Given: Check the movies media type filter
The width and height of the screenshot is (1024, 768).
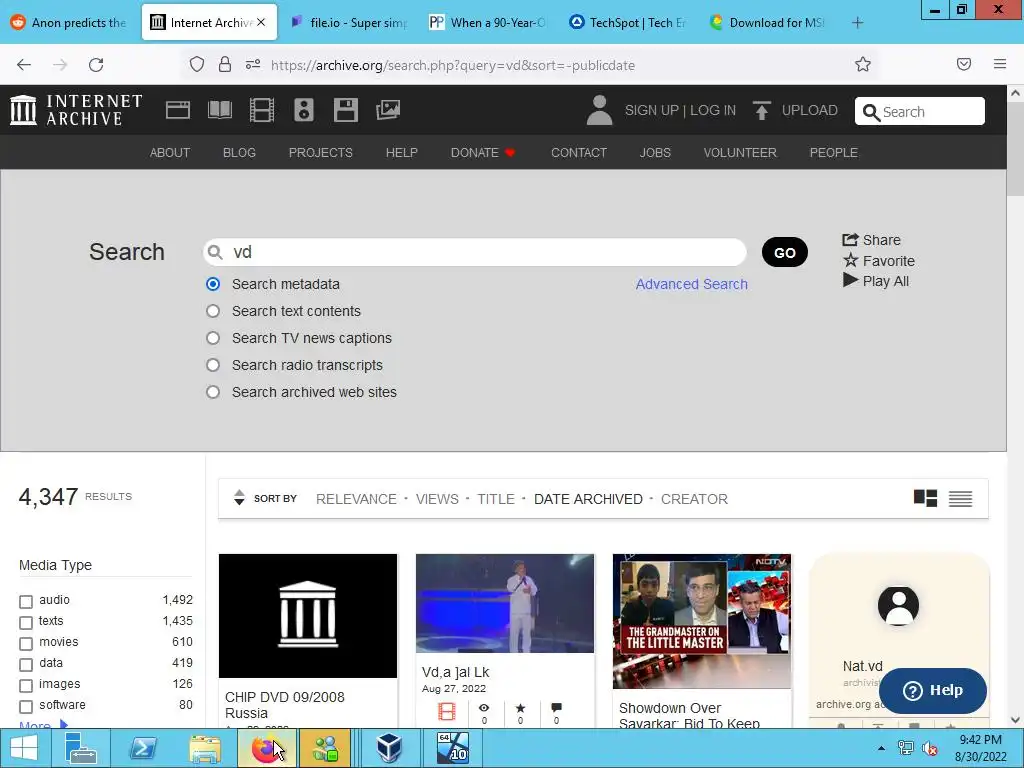Looking at the screenshot, I should coord(26,643).
